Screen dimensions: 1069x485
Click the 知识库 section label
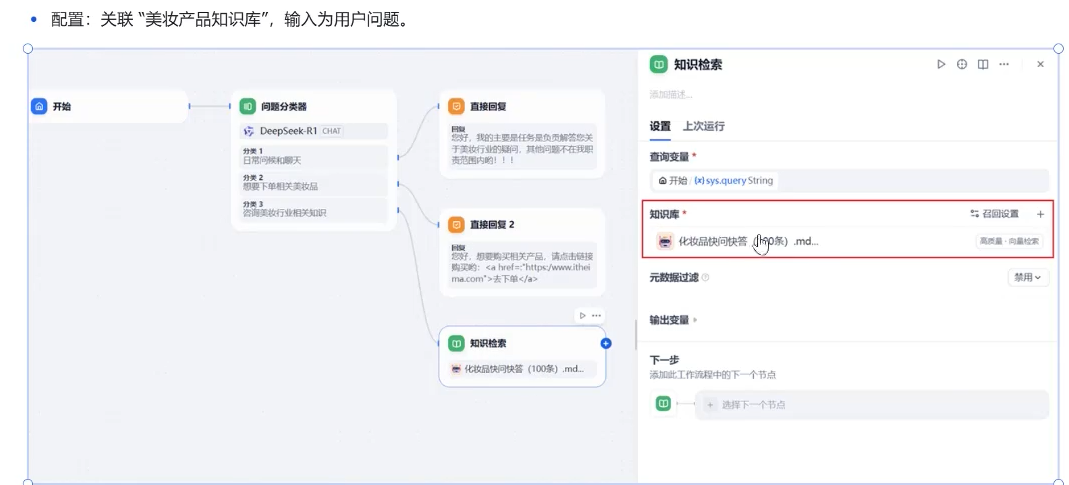[x=665, y=214]
